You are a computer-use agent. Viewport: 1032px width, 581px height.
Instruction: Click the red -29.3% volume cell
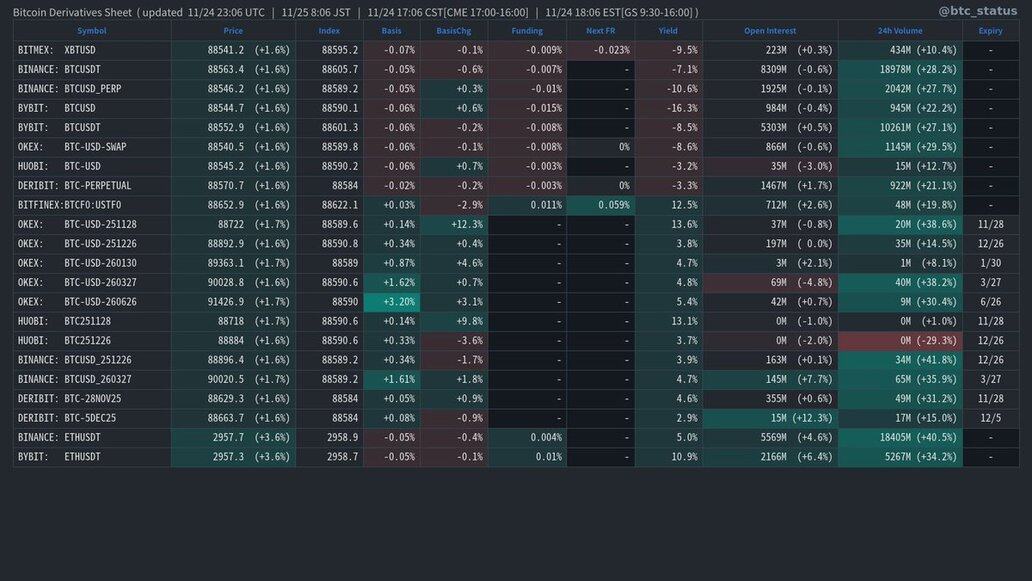(900, 341)
